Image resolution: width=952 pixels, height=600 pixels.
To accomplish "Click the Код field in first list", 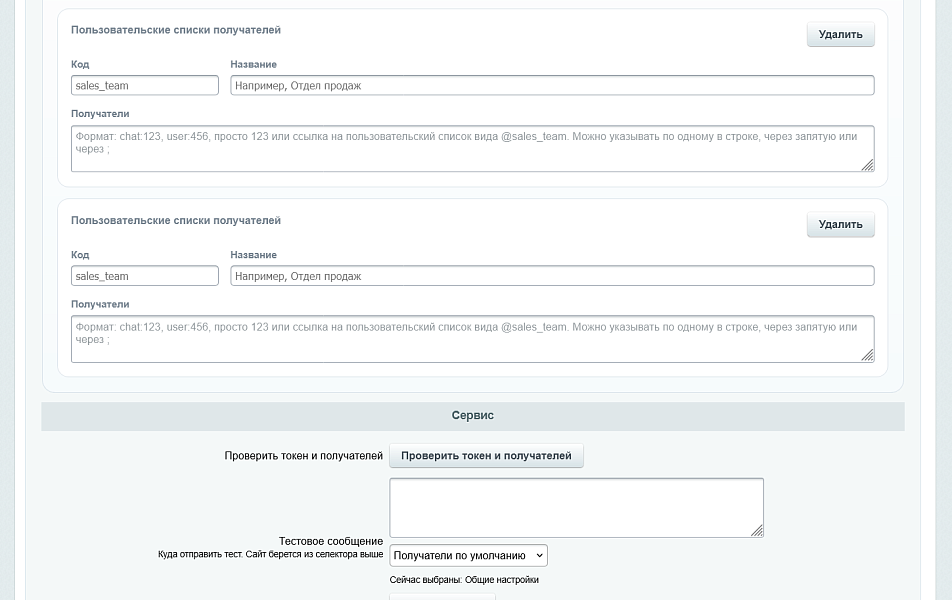I will click(145, 86).
